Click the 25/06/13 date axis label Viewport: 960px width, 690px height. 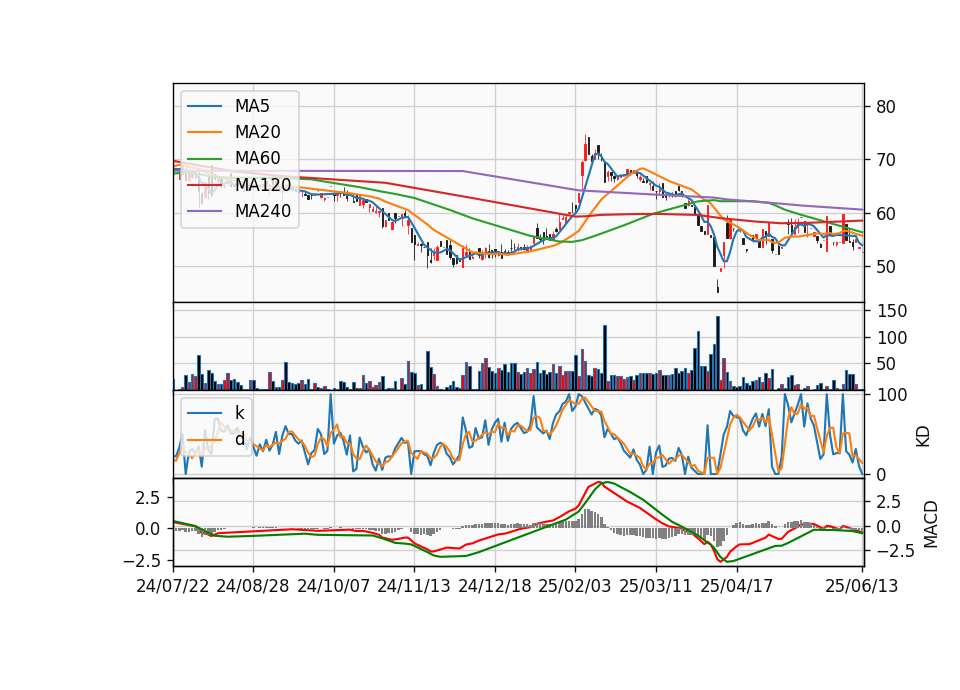click(861, 586)
